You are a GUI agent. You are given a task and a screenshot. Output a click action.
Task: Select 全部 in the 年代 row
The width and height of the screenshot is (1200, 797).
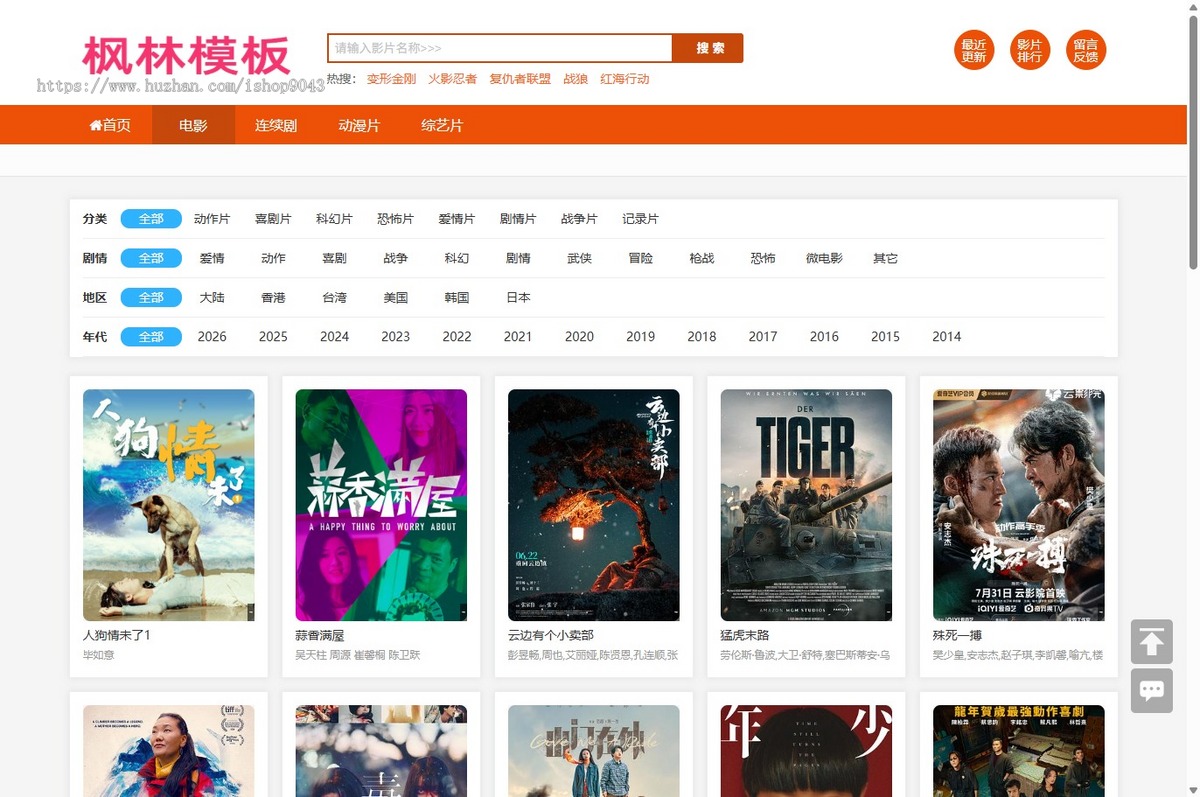[x=151, y=337]
